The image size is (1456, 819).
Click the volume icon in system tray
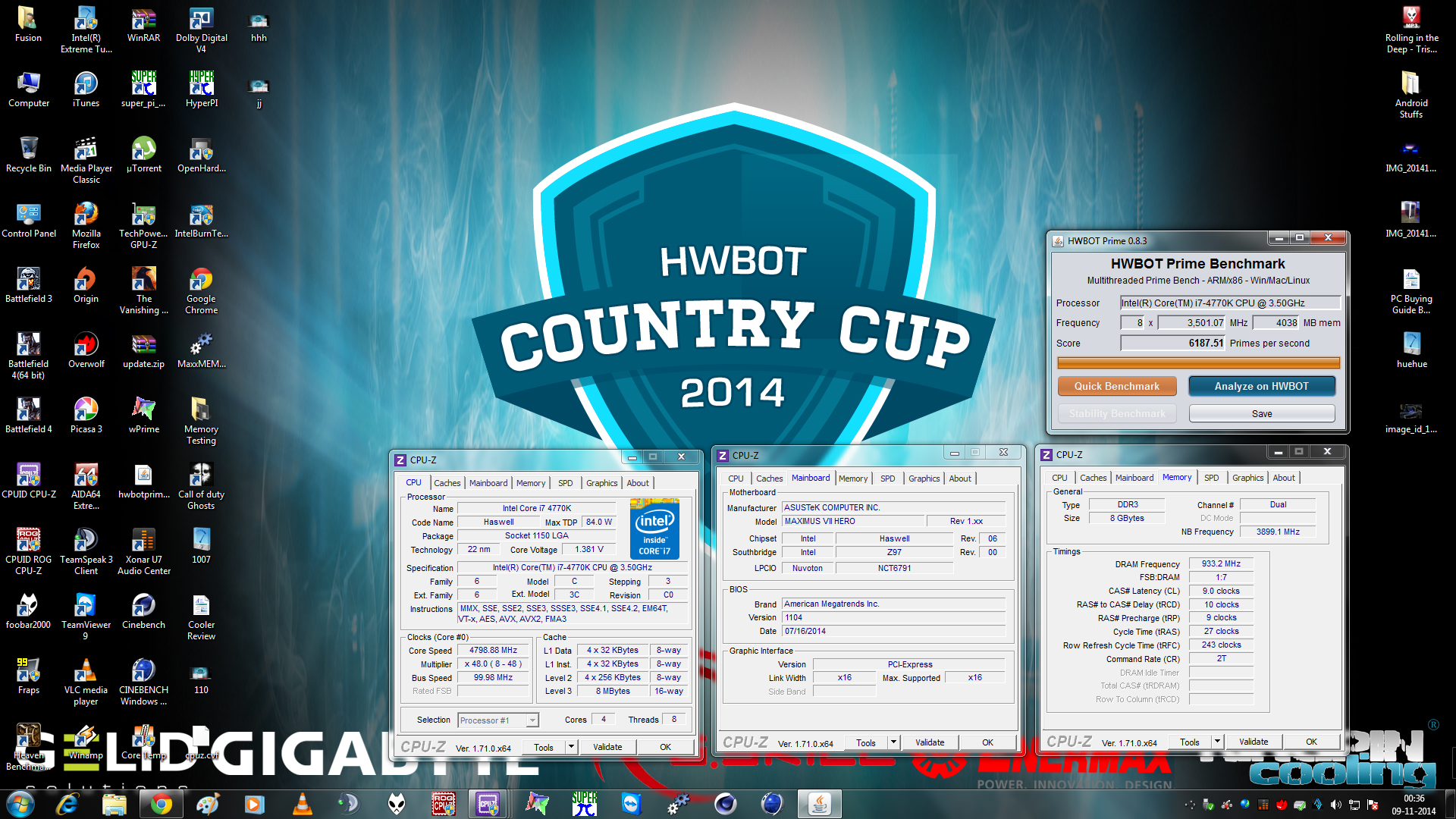1335,805
